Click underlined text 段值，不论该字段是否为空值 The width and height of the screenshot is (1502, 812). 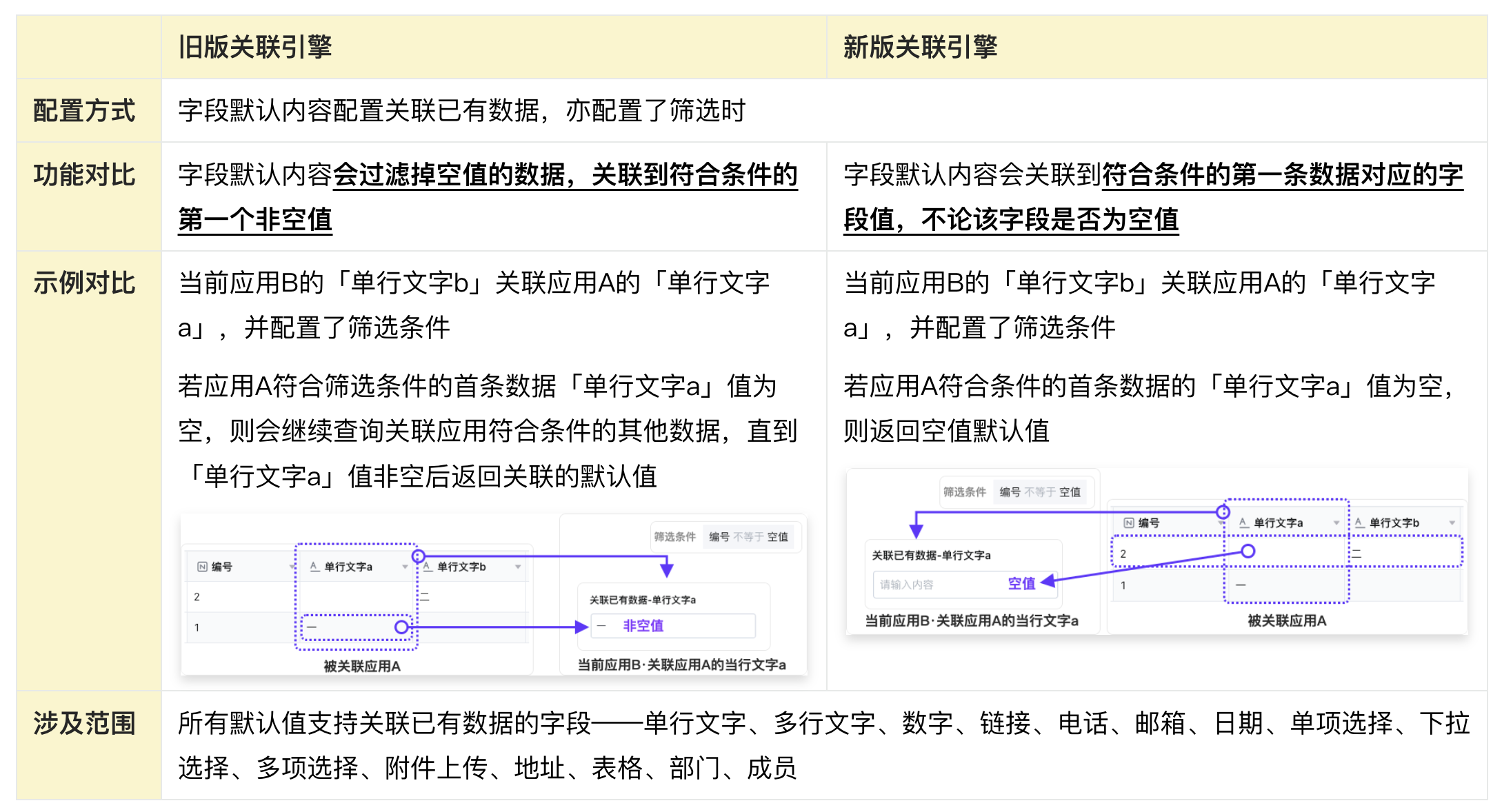click(x=1011, y=219)
